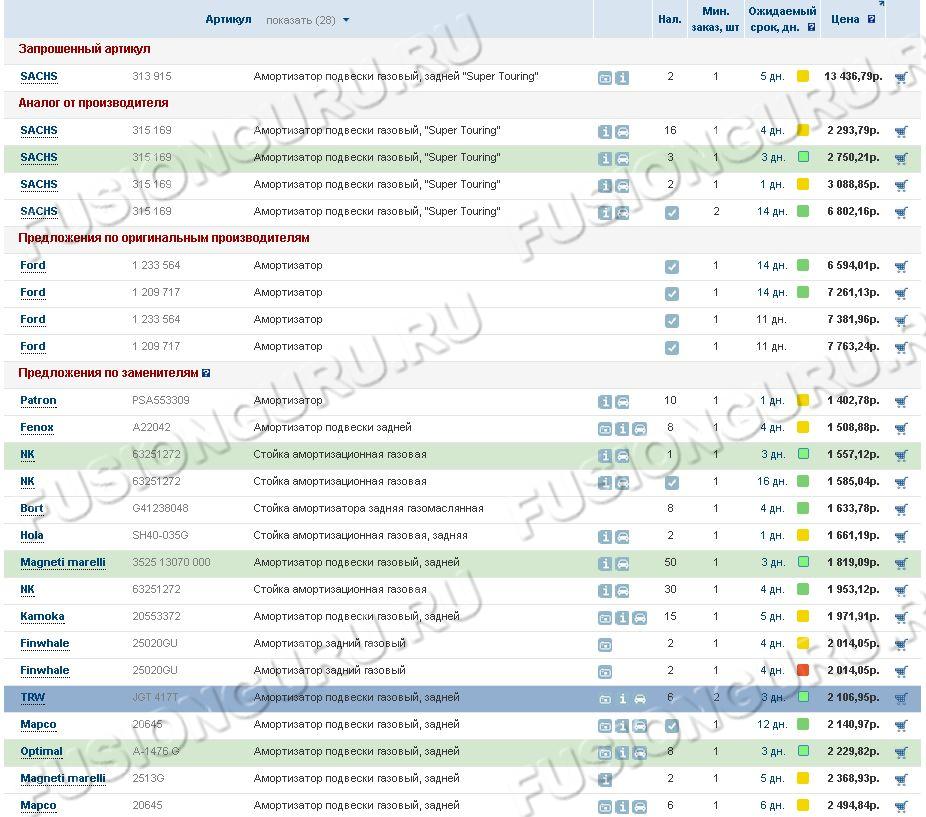The width and height of the screenshot is (926, 817).
Task: Show info icon for Hola SH40-035G
Action: tap(605, 537)
